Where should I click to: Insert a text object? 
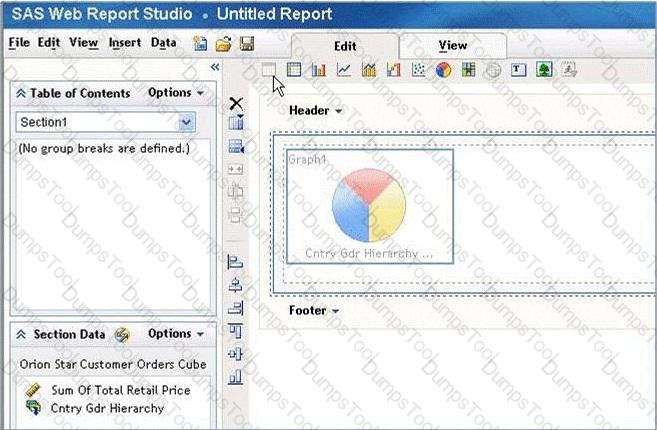[518, 70]
